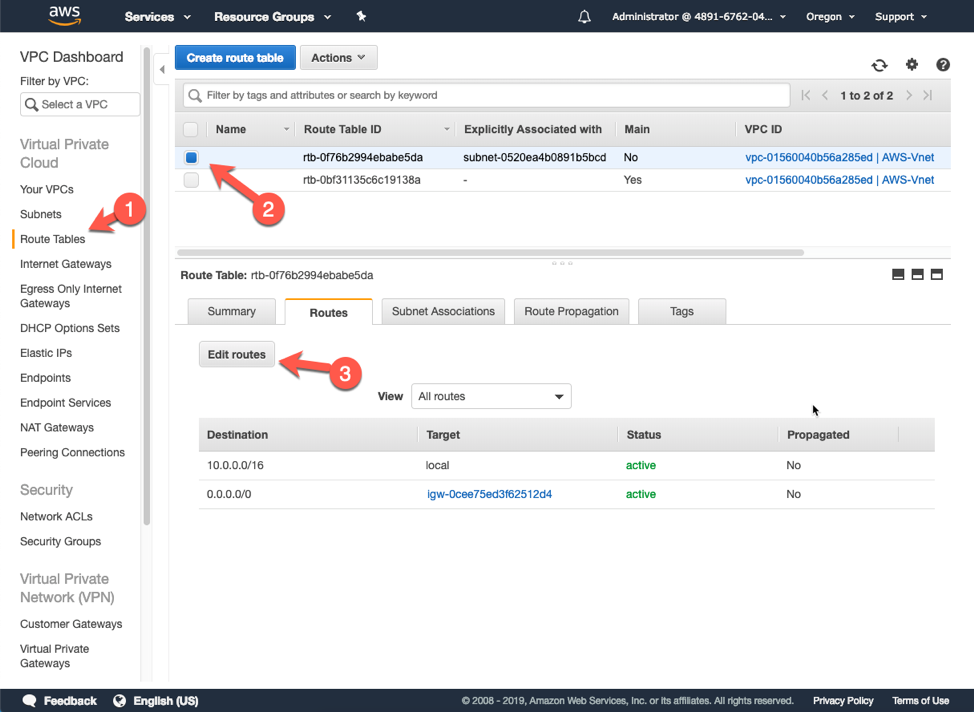
Task: Open the Resource Groups dropdown
Action: click(273, 17)
